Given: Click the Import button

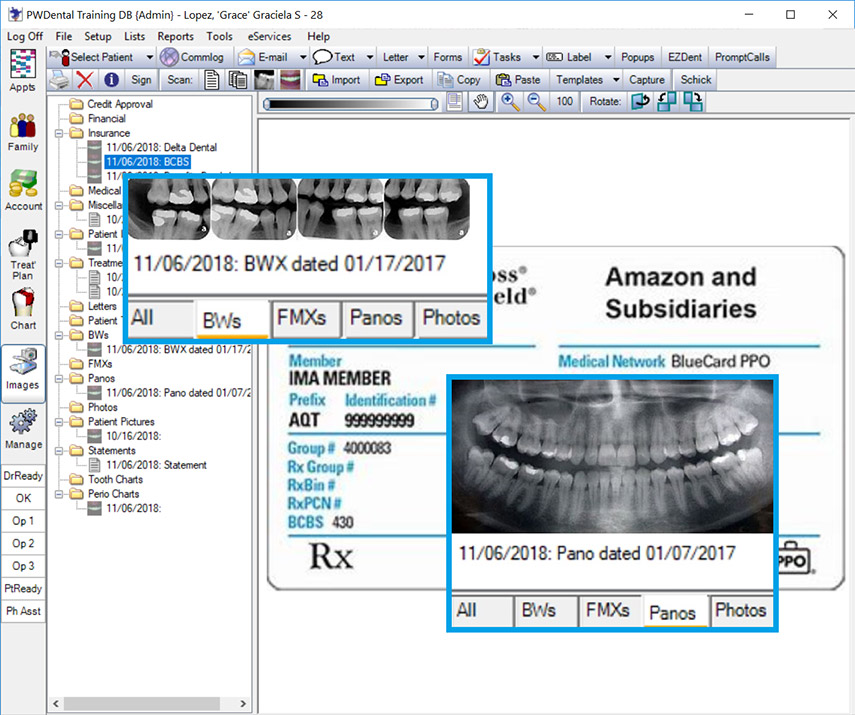Looking at the screenshot, I should coord(336,80).
